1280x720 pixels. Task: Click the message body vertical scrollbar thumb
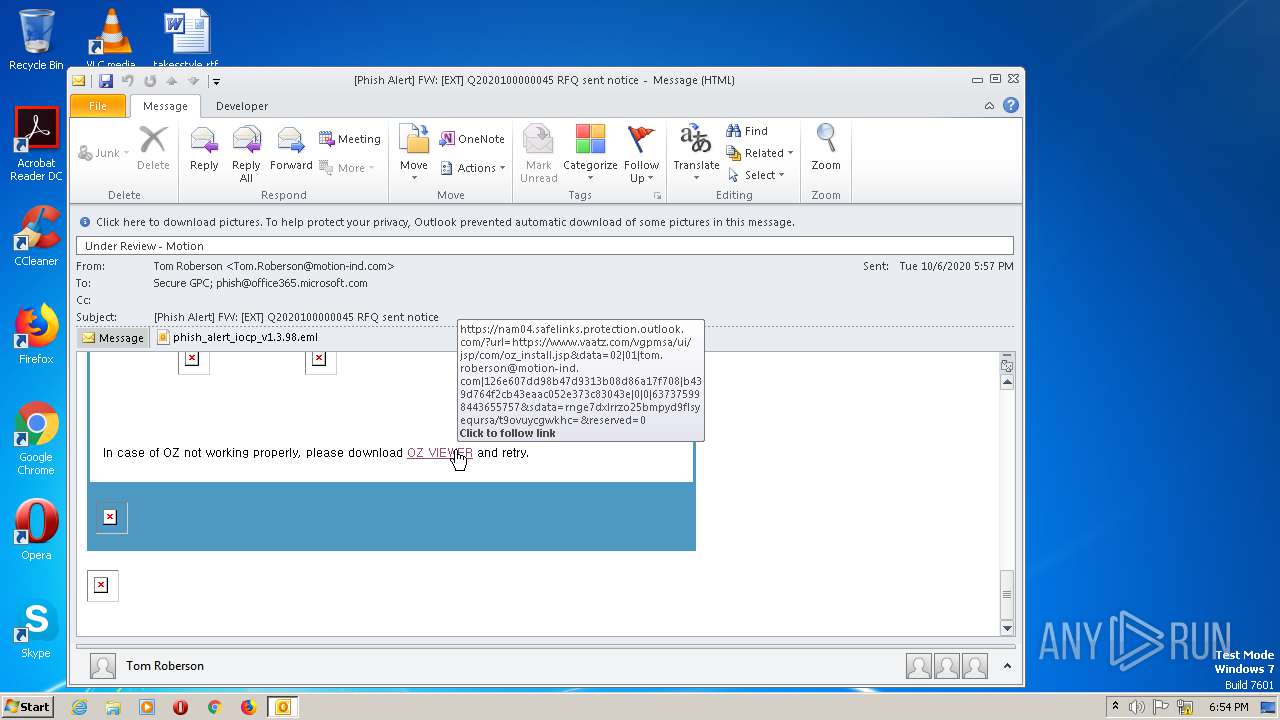click(x=1007, y=594)
